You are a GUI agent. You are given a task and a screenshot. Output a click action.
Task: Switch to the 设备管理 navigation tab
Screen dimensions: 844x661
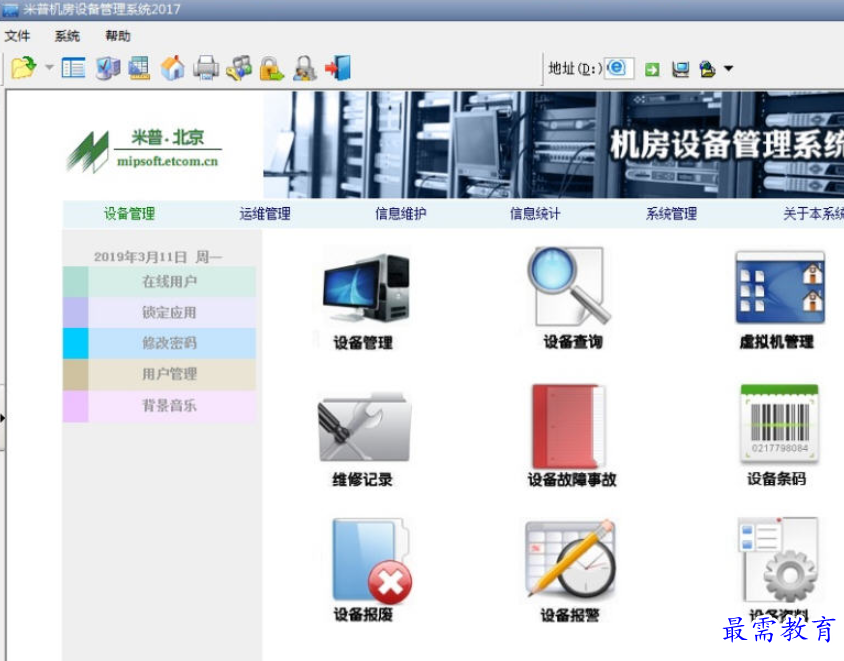(x=129, y=214)
